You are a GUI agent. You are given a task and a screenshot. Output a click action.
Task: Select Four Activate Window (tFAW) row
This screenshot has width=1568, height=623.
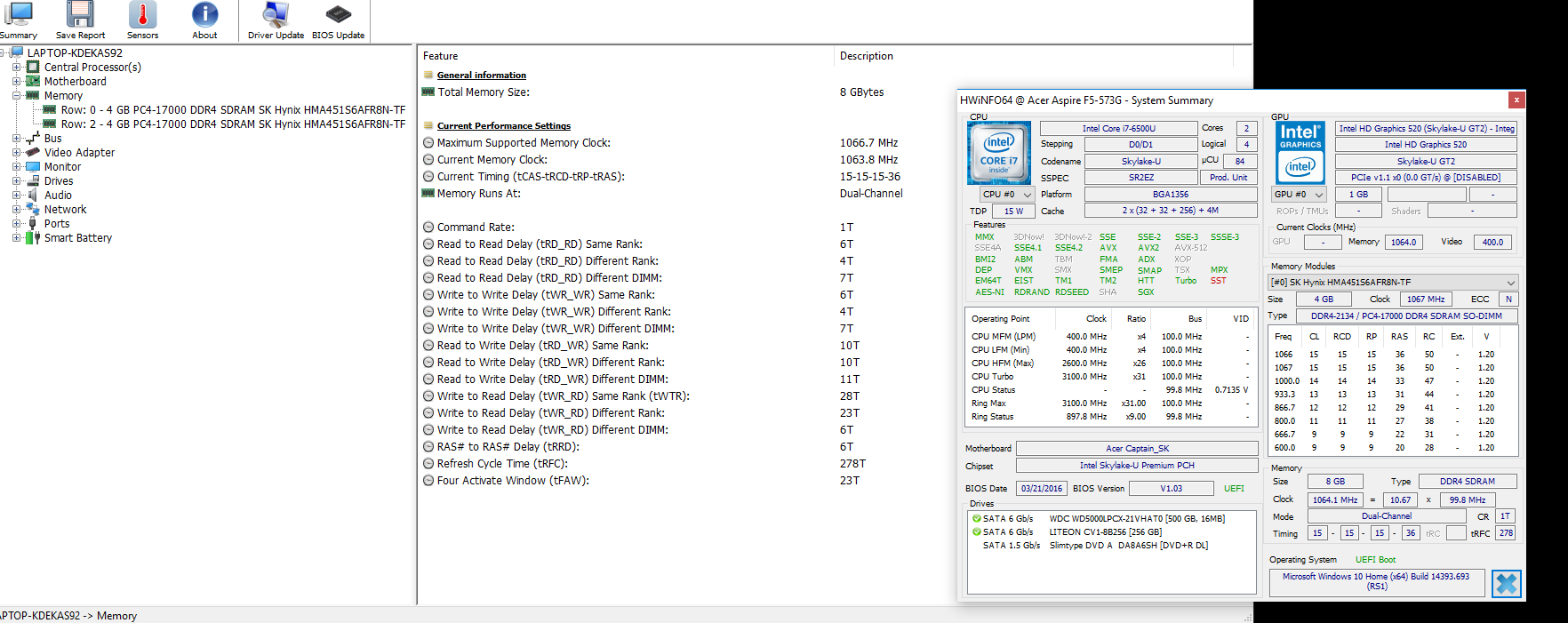pos(513,481)
